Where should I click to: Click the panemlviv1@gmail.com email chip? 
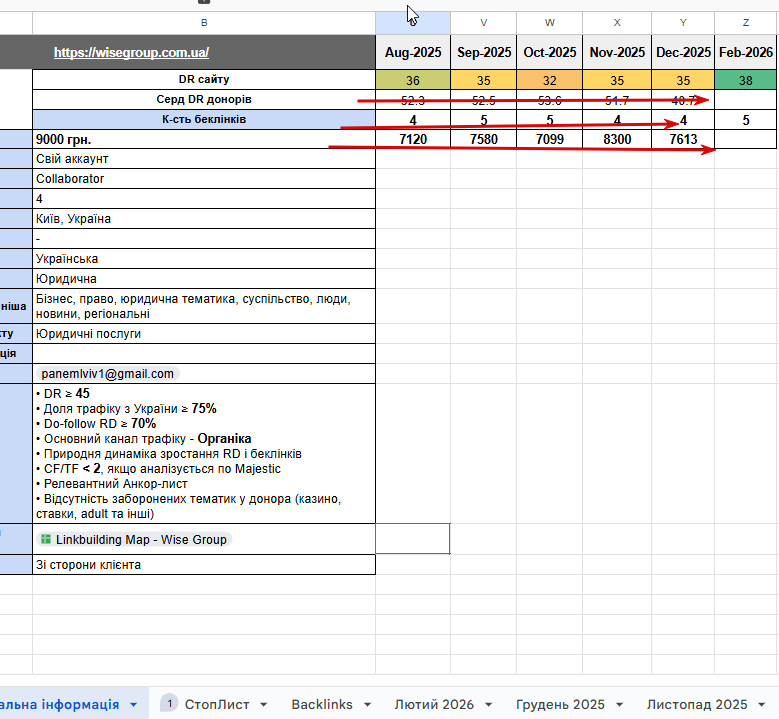tap(108, 374)
